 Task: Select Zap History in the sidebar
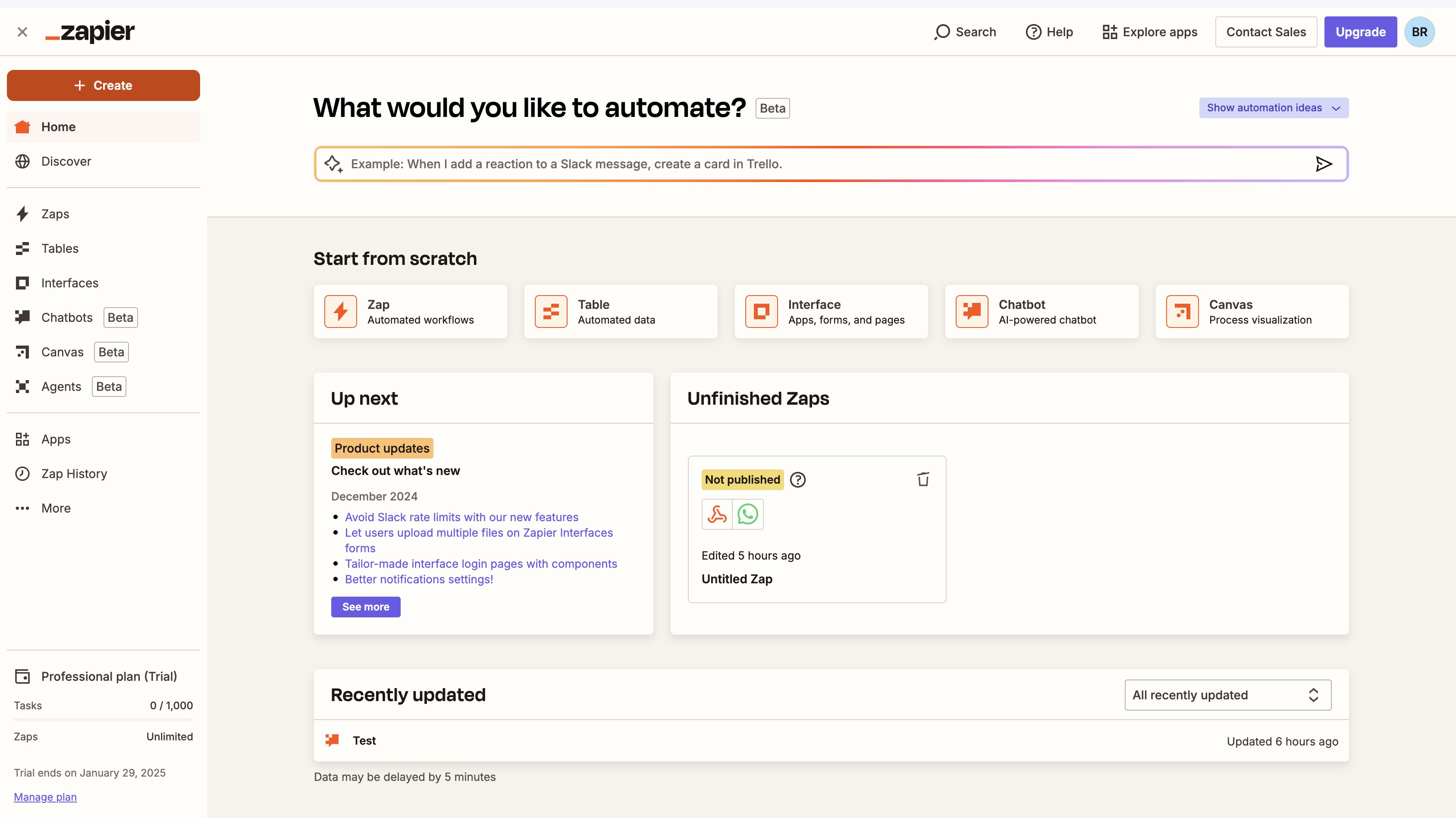[x=104, y=474]
